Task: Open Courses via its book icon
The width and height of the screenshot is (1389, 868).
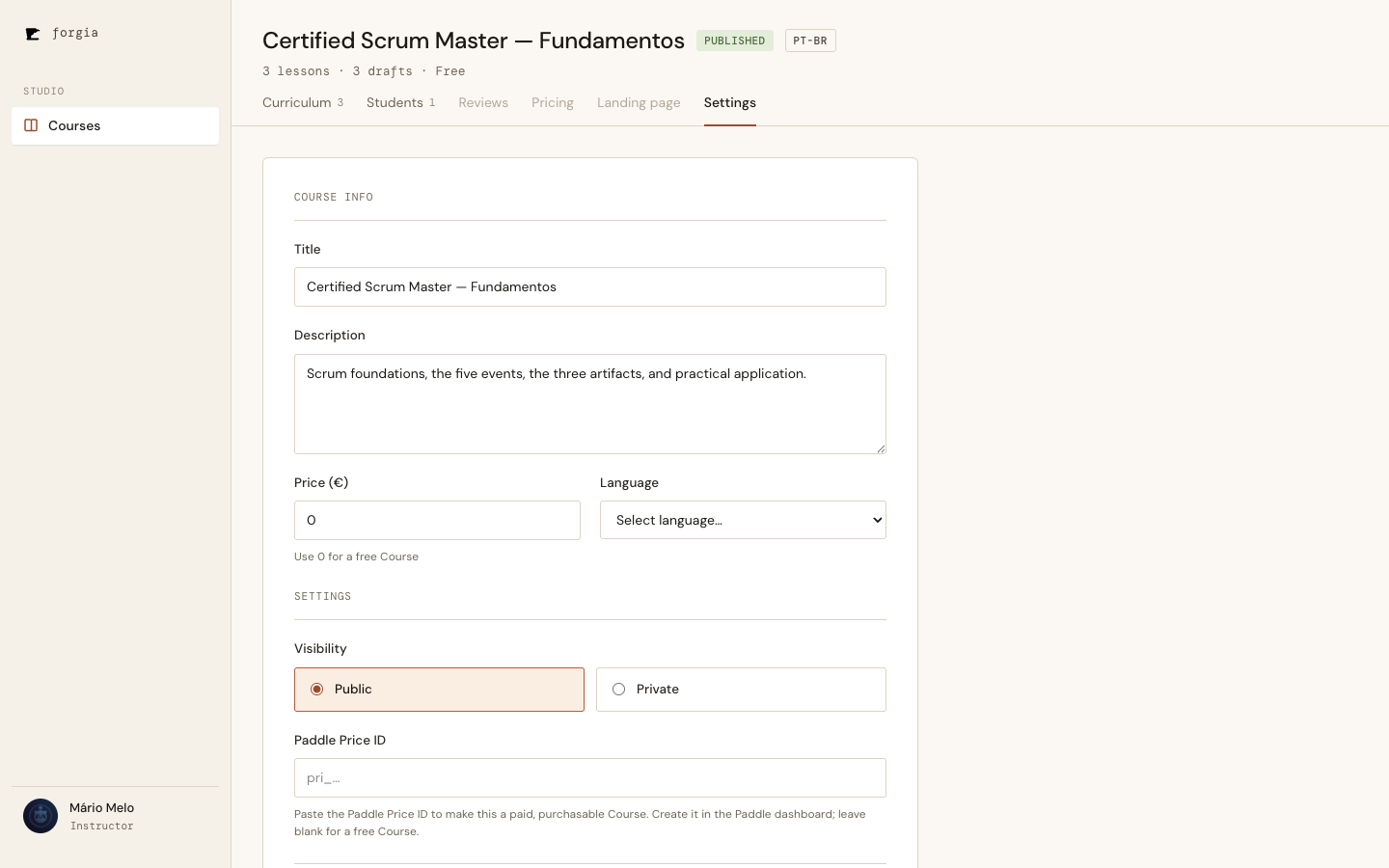Action: pos(31,125)
